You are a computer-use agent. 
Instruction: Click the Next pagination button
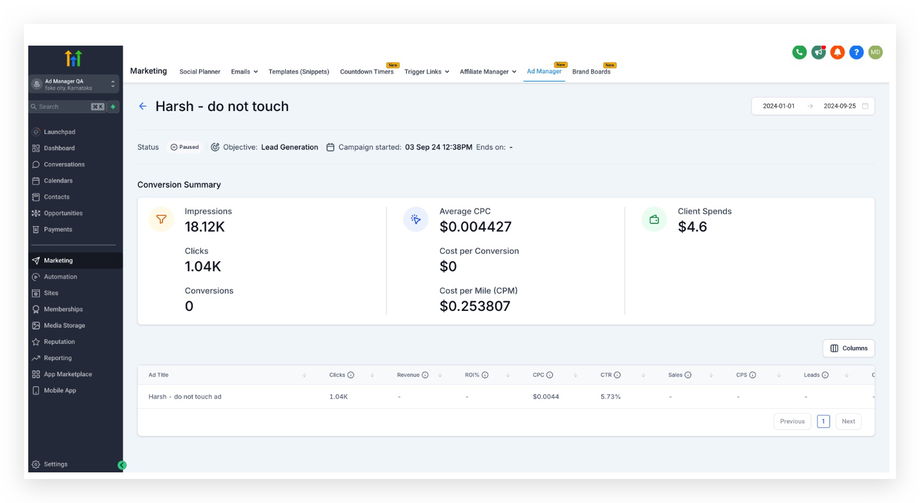click(x=848, y=421)
